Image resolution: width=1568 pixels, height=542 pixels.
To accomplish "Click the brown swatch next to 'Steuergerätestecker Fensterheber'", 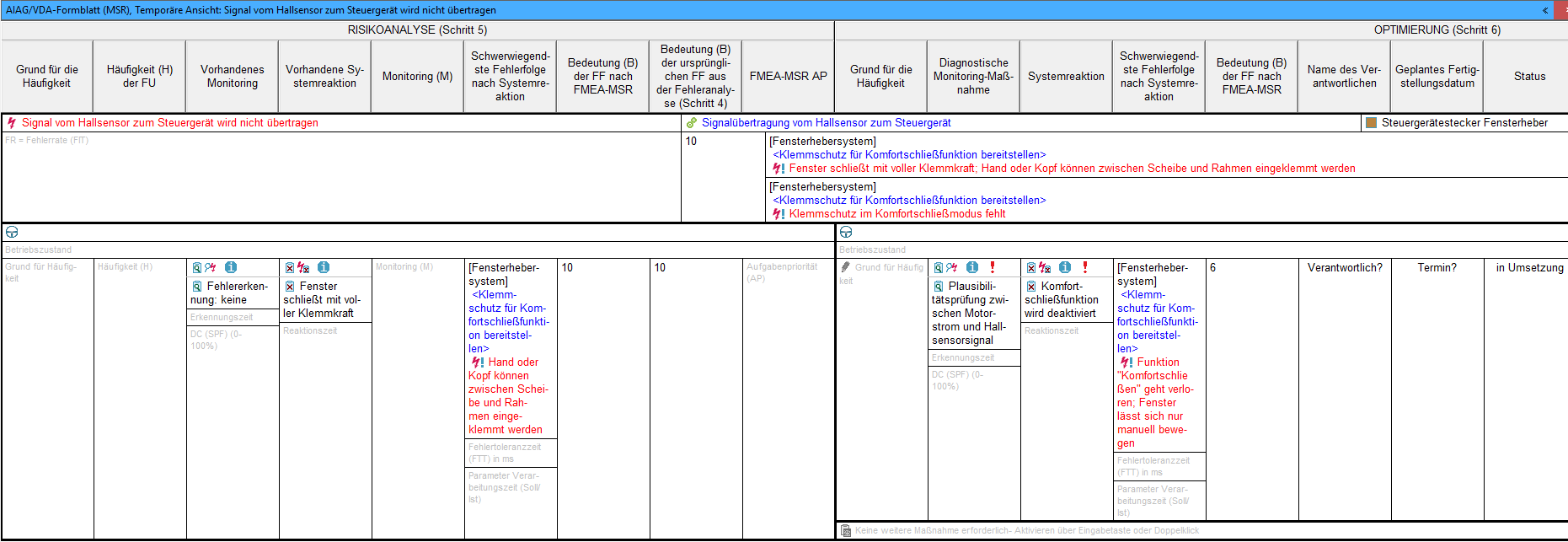I will pos(1371,123).
